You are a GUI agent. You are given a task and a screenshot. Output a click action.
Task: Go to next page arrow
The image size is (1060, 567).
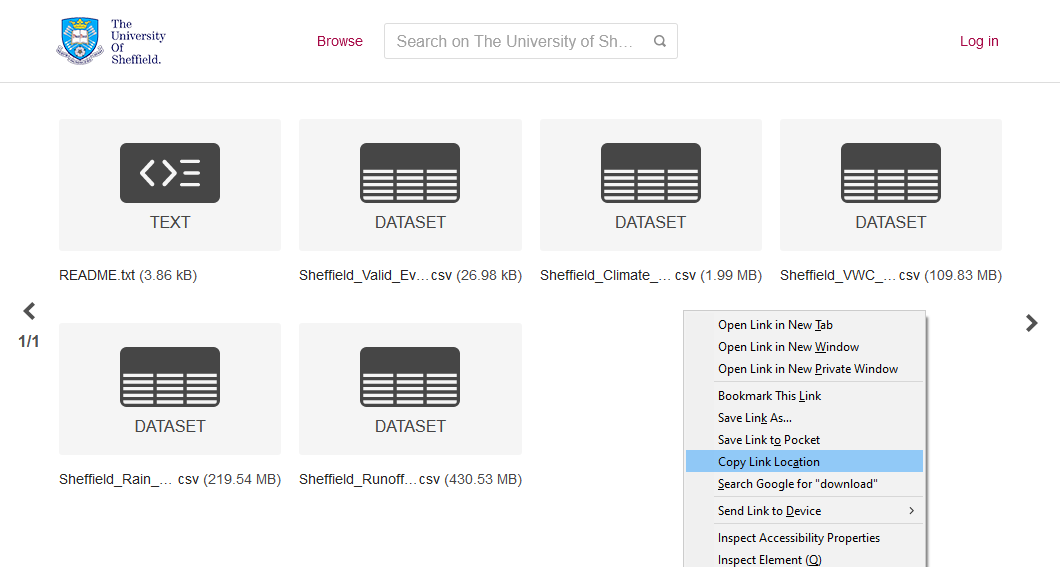point(1031,323)
